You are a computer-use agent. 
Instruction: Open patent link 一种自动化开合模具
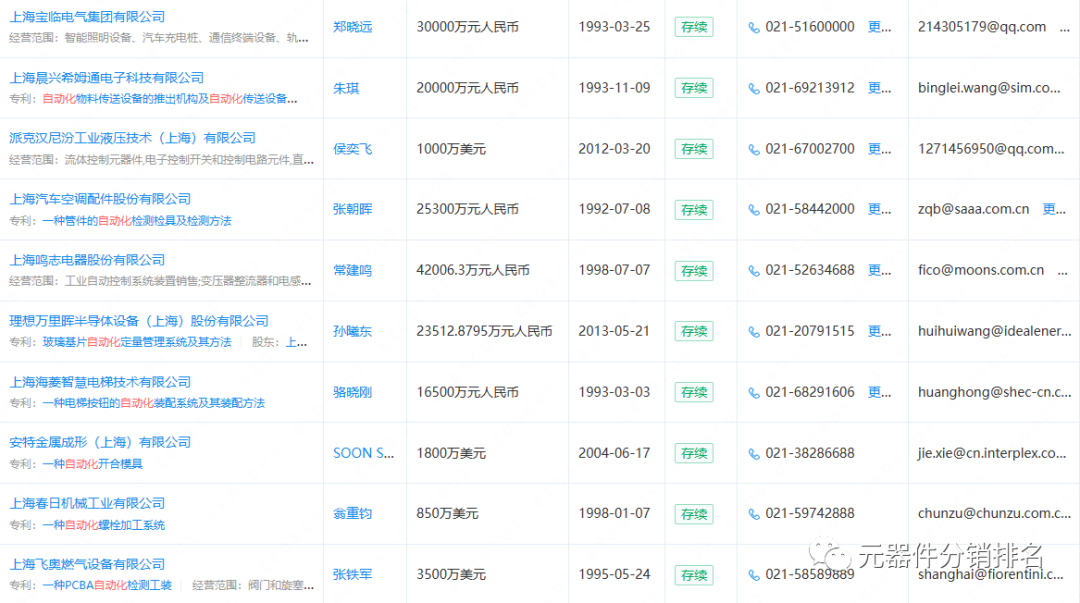[x=92, y=464]
